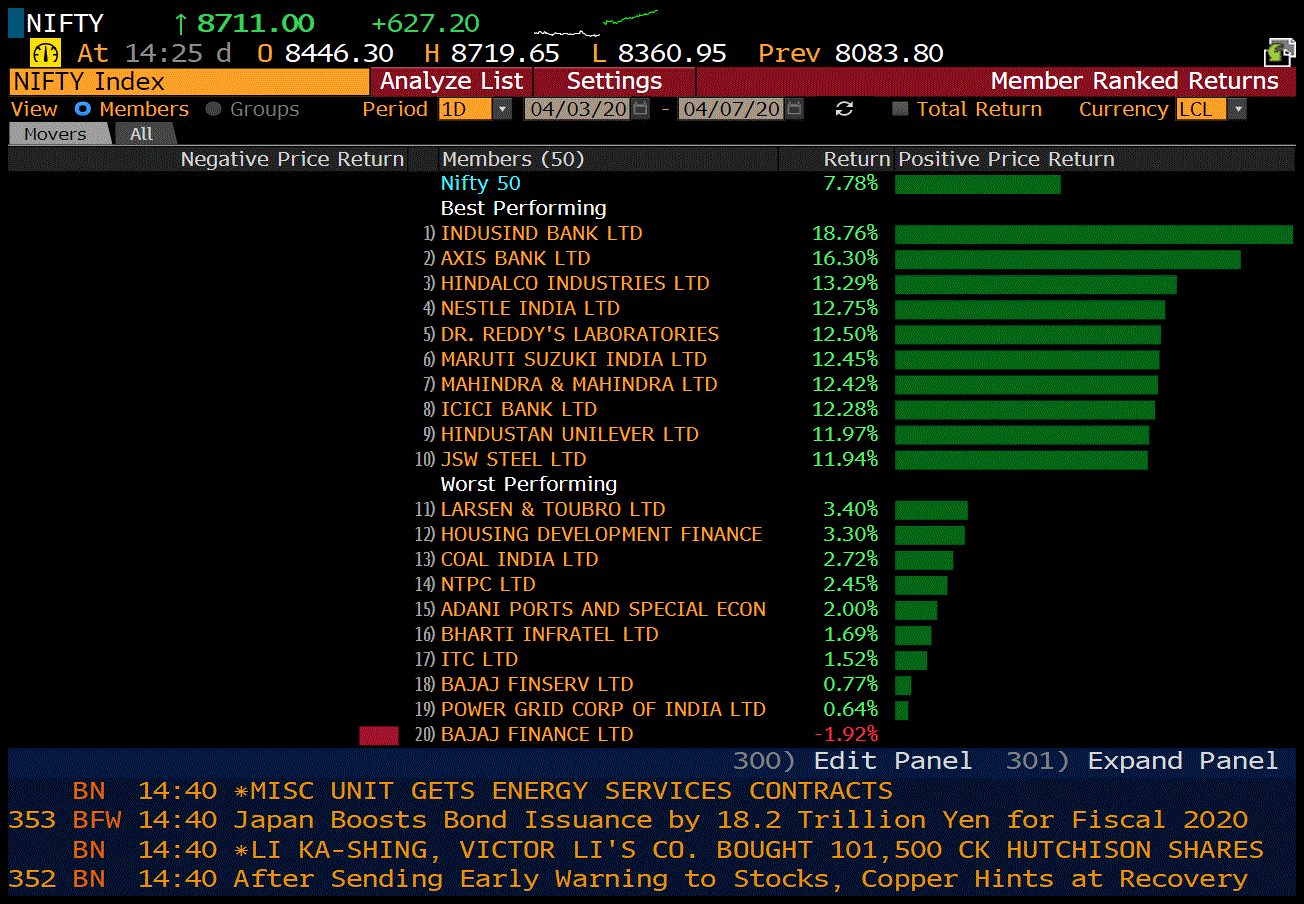
Task: Click the red Bajaj Finance negative return bar
Action: [x=379, y=735]
